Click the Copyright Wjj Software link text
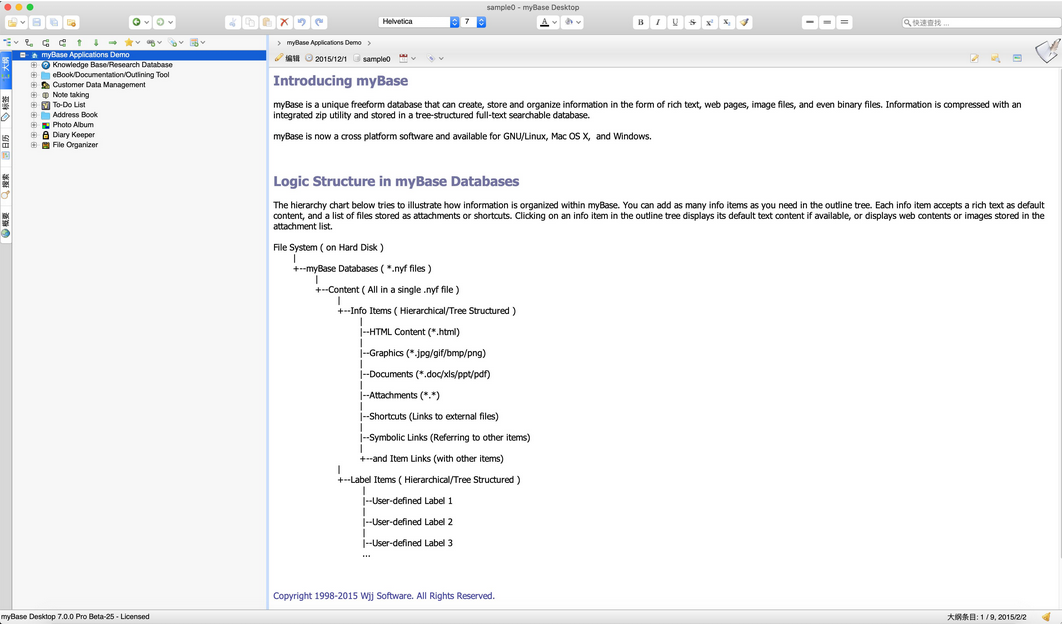 point(384,596)
